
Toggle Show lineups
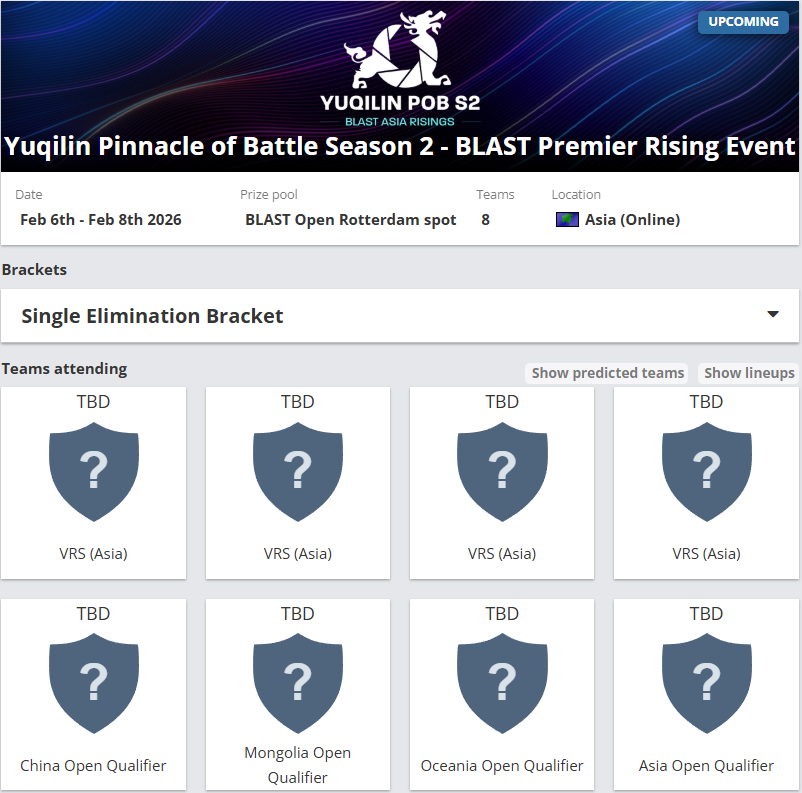(749, 373)
